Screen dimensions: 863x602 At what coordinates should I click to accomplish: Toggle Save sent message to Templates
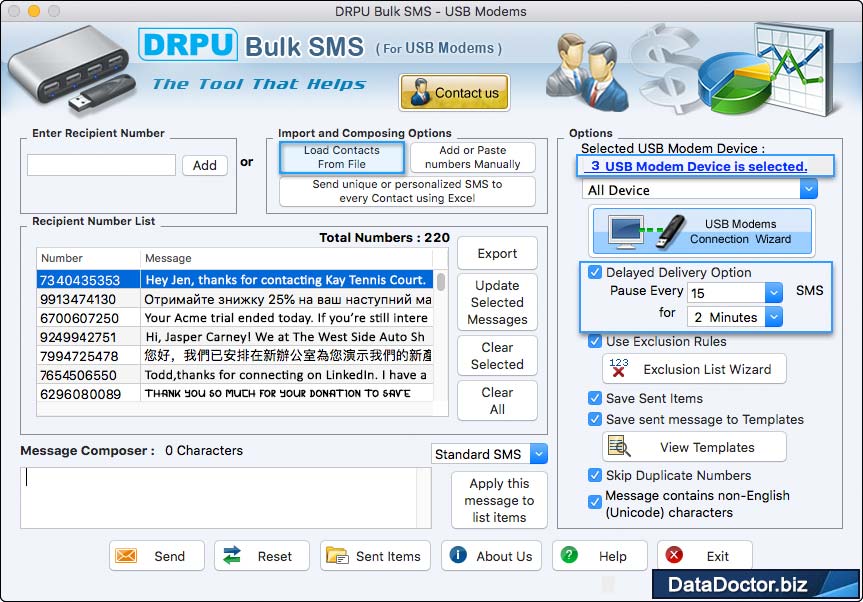[594, 419]
